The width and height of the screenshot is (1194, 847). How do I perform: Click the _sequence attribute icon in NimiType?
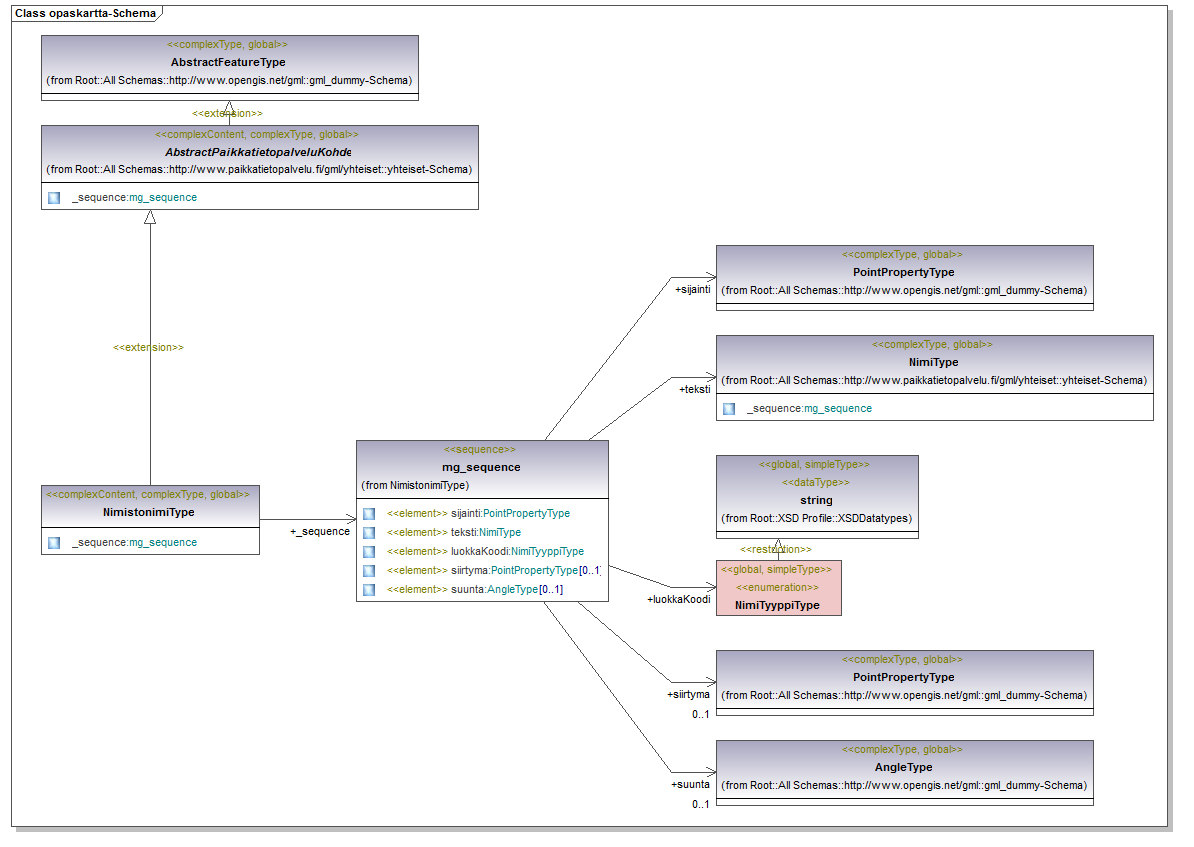(729, 408)
